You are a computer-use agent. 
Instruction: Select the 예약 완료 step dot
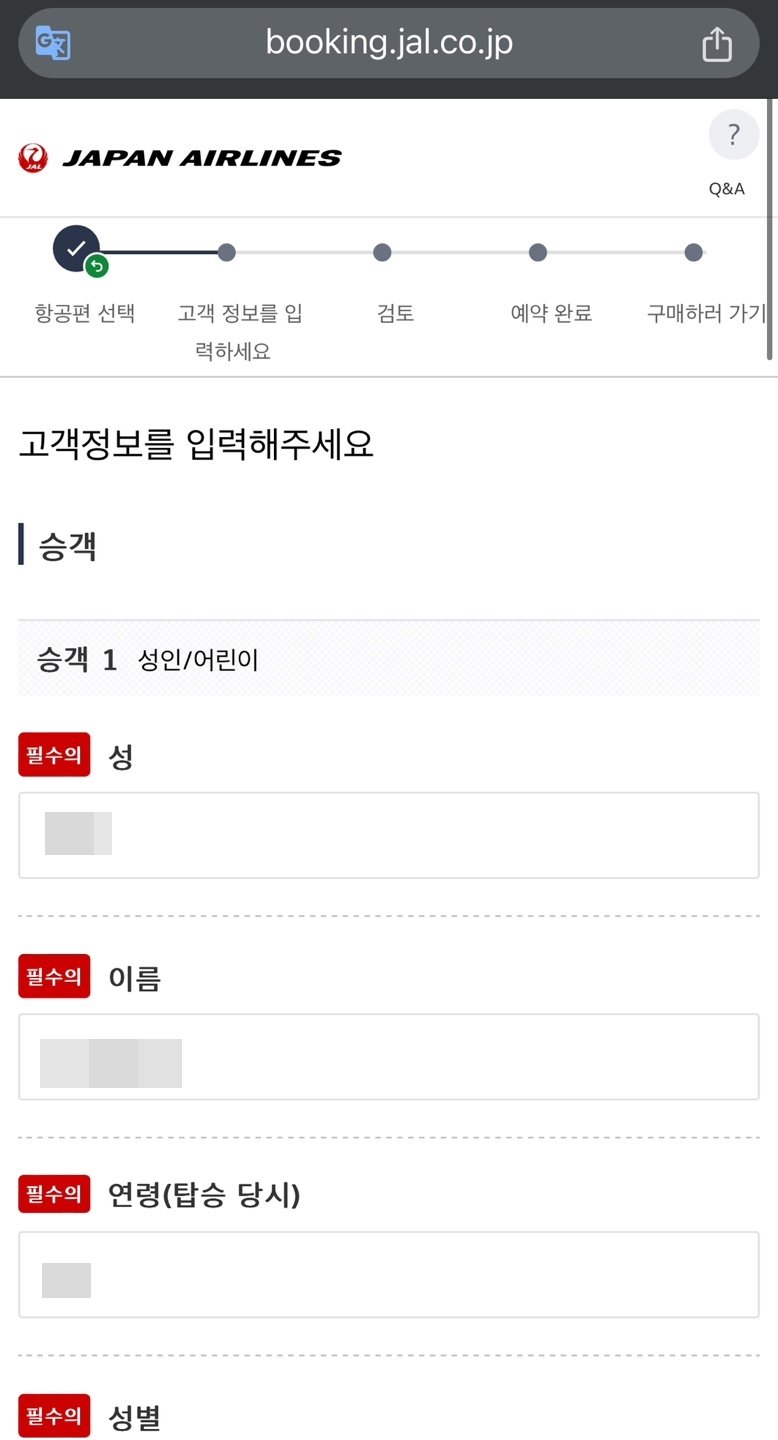tap(538, 253)
